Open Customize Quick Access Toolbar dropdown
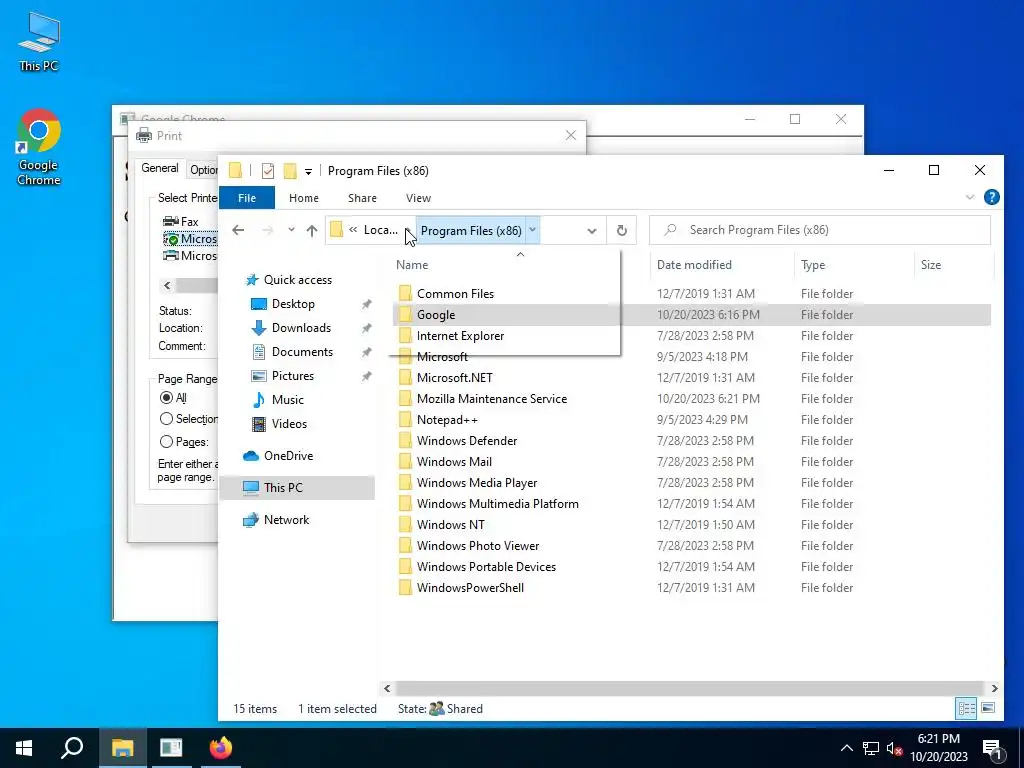The width and height of the screenshot is (1024, 768). [308, 172]
